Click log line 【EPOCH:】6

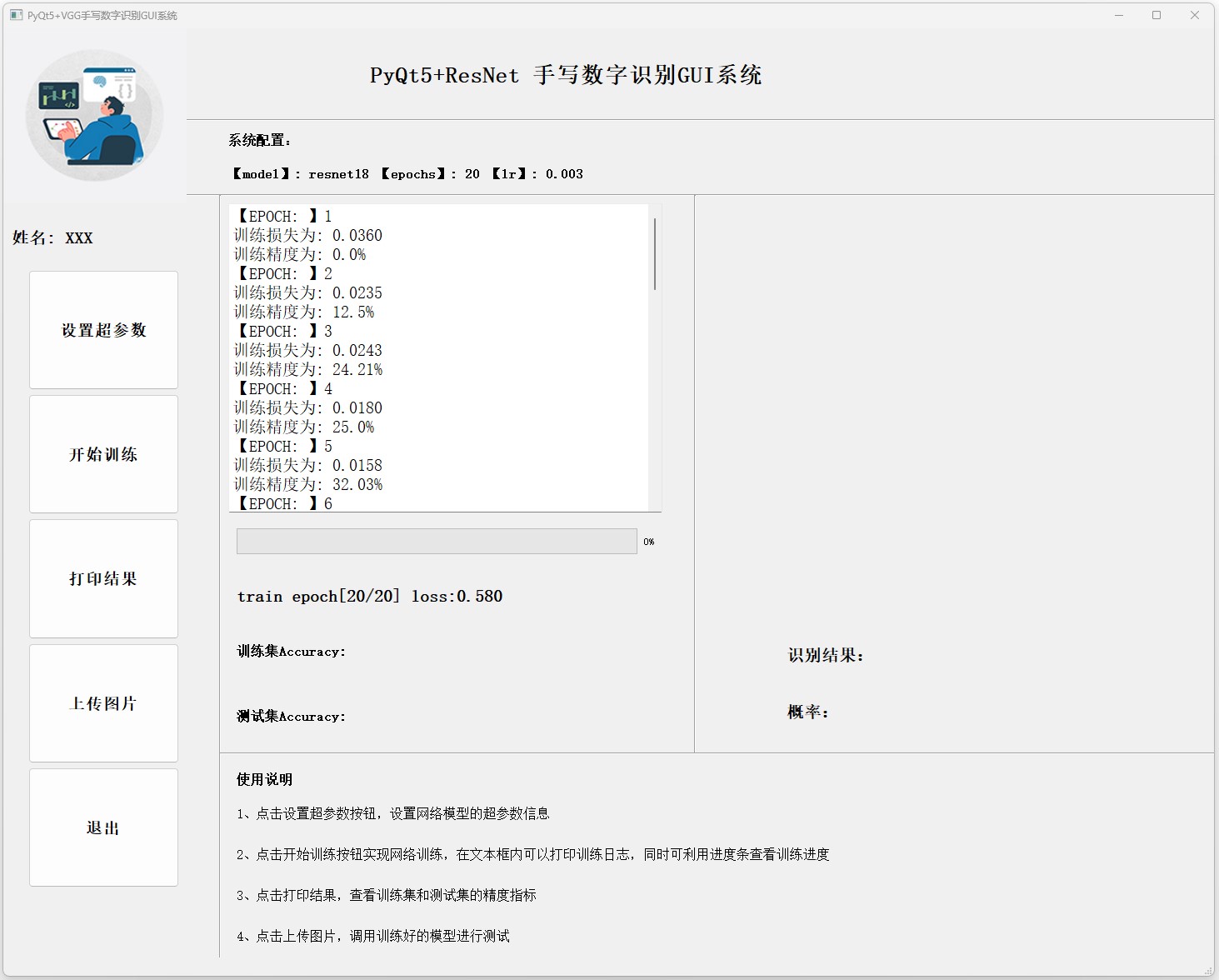tap(283, 503)
